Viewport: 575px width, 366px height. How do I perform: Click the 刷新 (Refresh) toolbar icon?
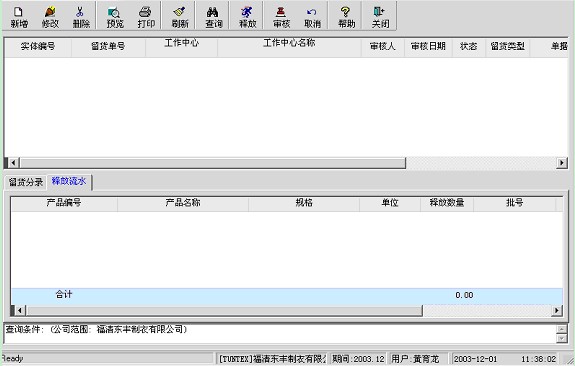(180, 17)
